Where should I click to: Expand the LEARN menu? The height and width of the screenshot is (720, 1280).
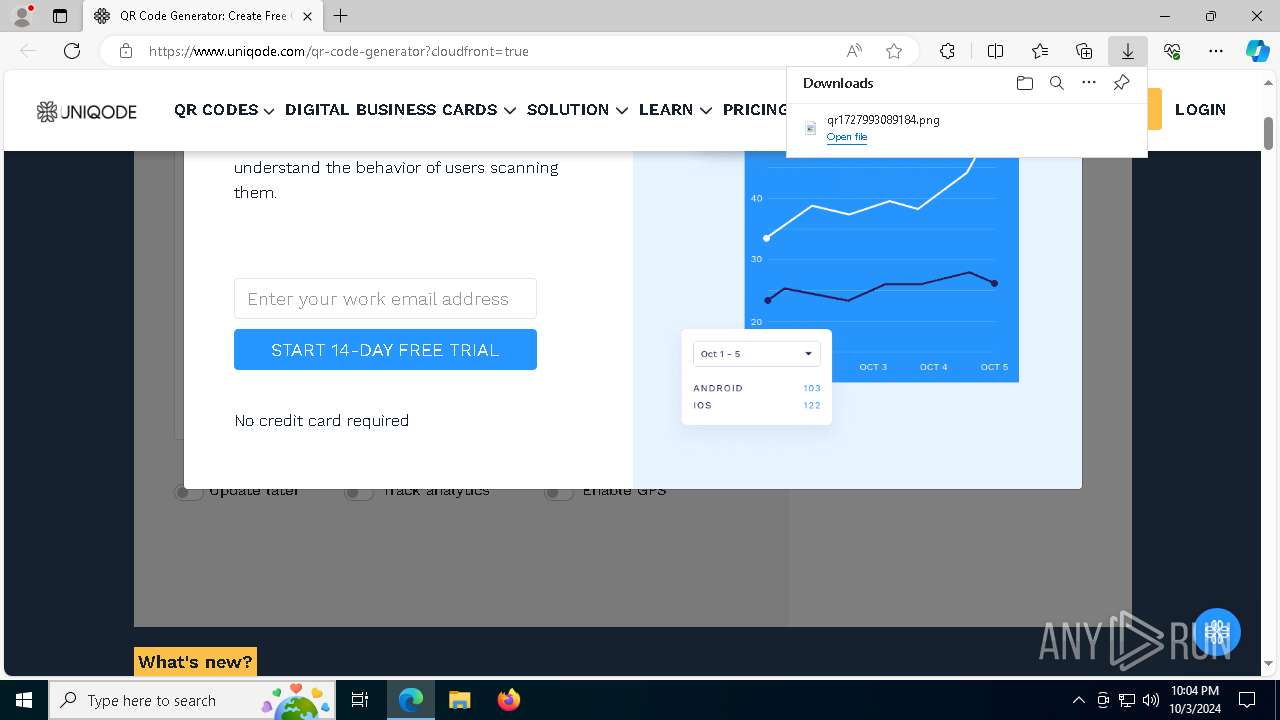[675, 110]
